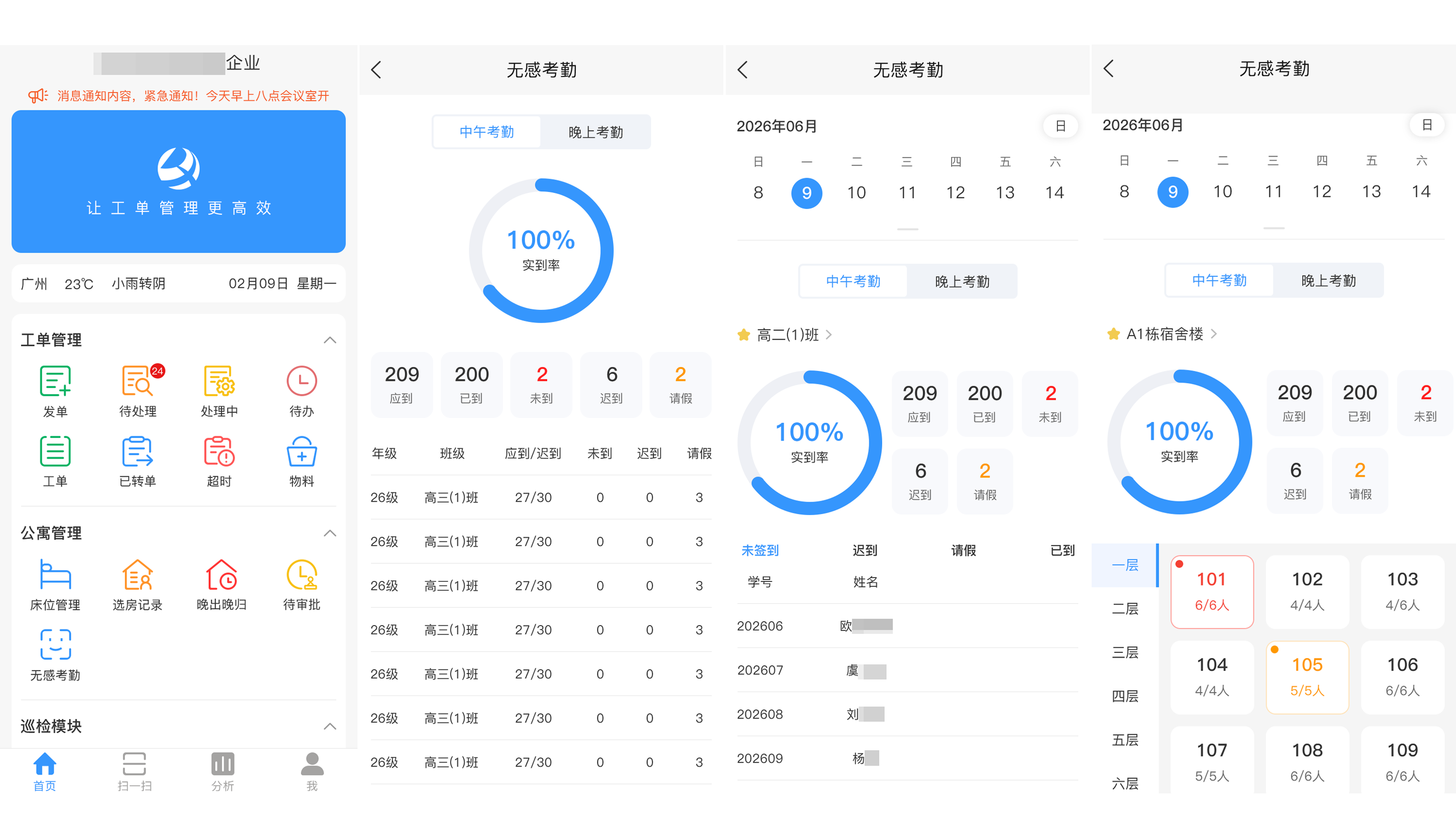Open student row 202608
Image resolution: width=1456 pixels, height=835 pixels.
click(x=907, y=714)
